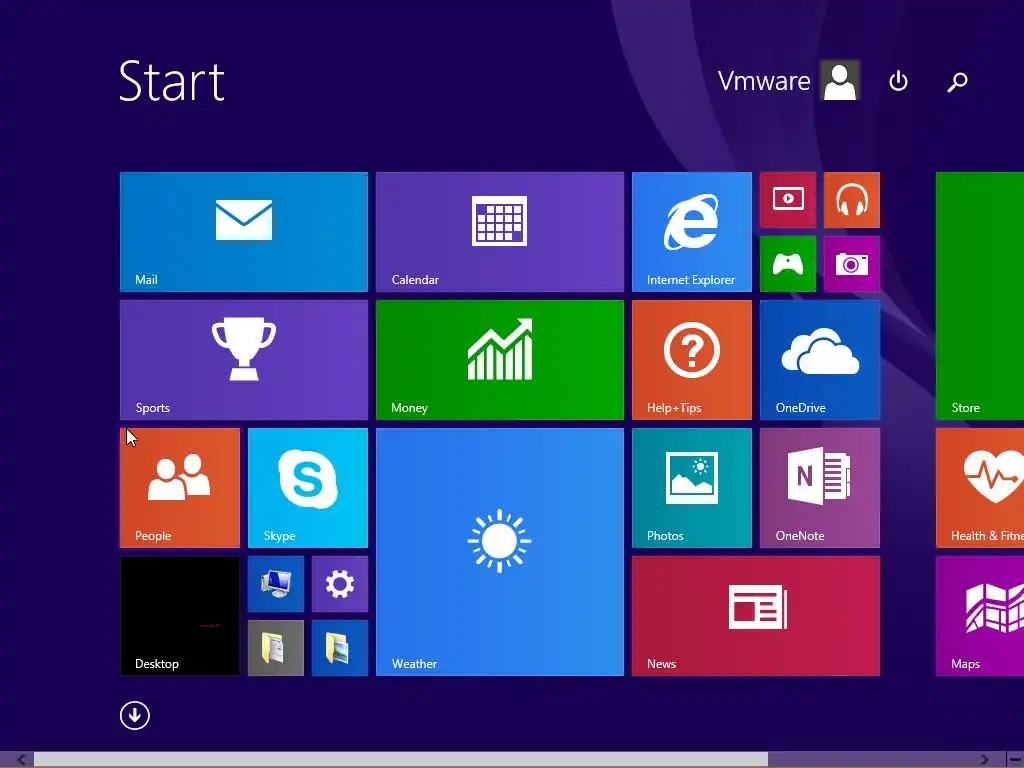Open the Money tile
Image resolution: width=1024 pixels, height=768 pixels.
pos(500,360)
